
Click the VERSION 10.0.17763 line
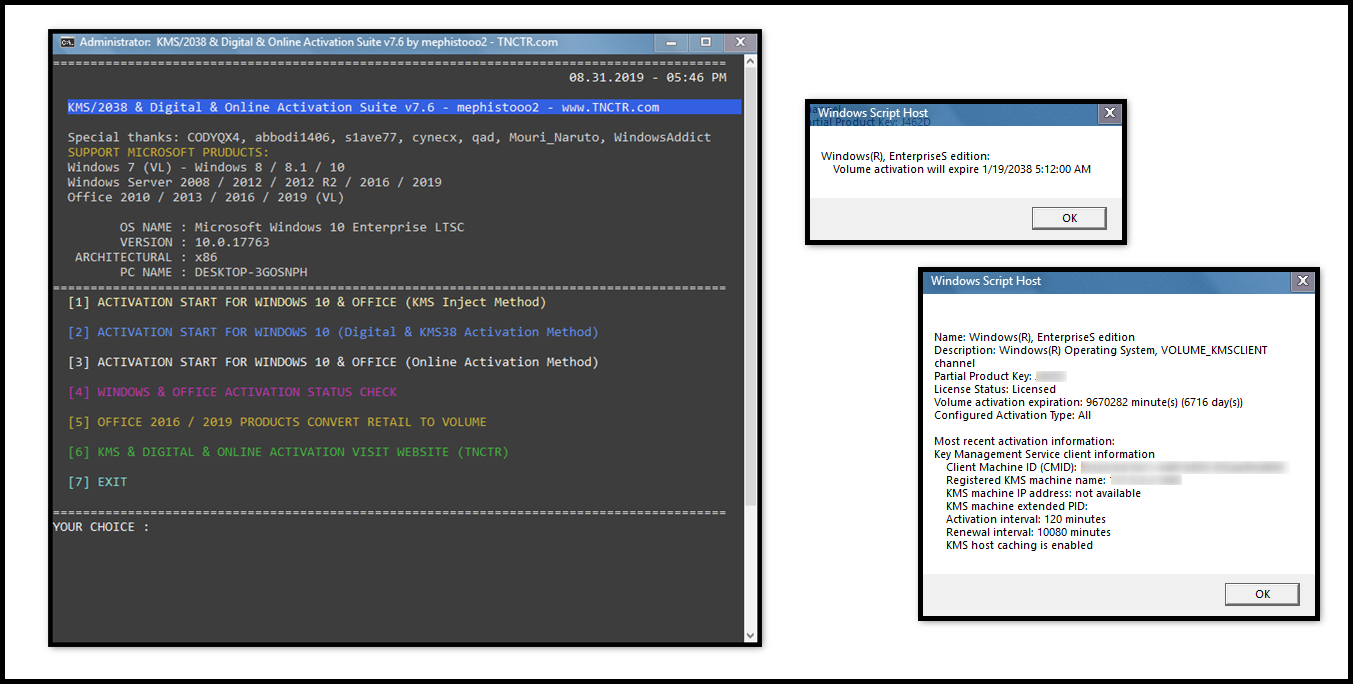tap(194, 242)
